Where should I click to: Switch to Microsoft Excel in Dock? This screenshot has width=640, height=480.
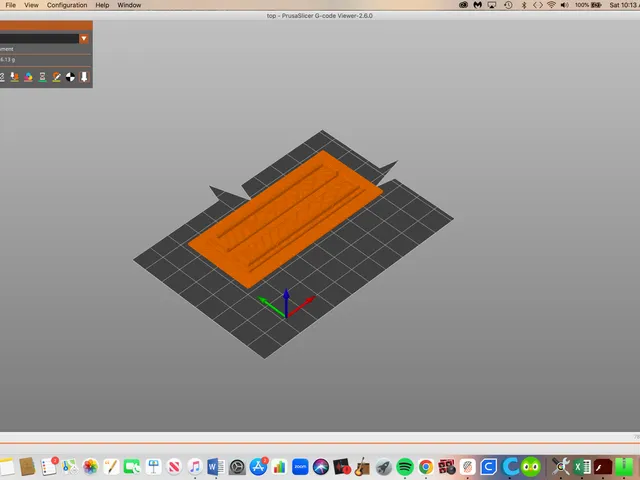coord(582,467)
